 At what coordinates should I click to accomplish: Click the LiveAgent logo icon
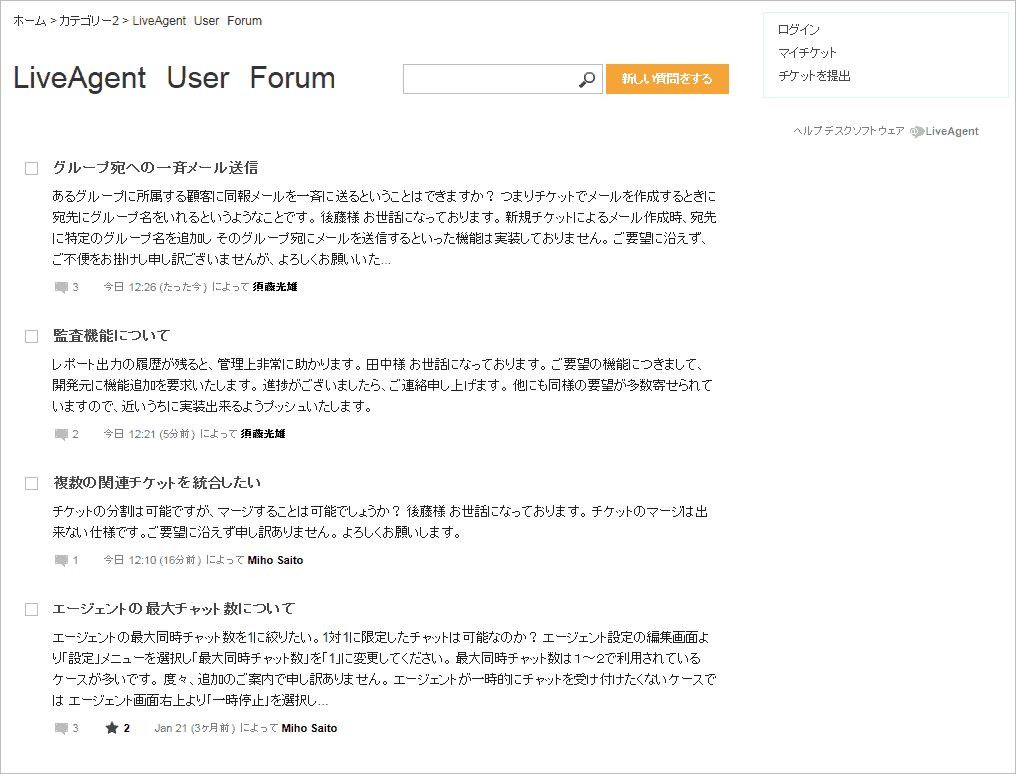point(916,131)
